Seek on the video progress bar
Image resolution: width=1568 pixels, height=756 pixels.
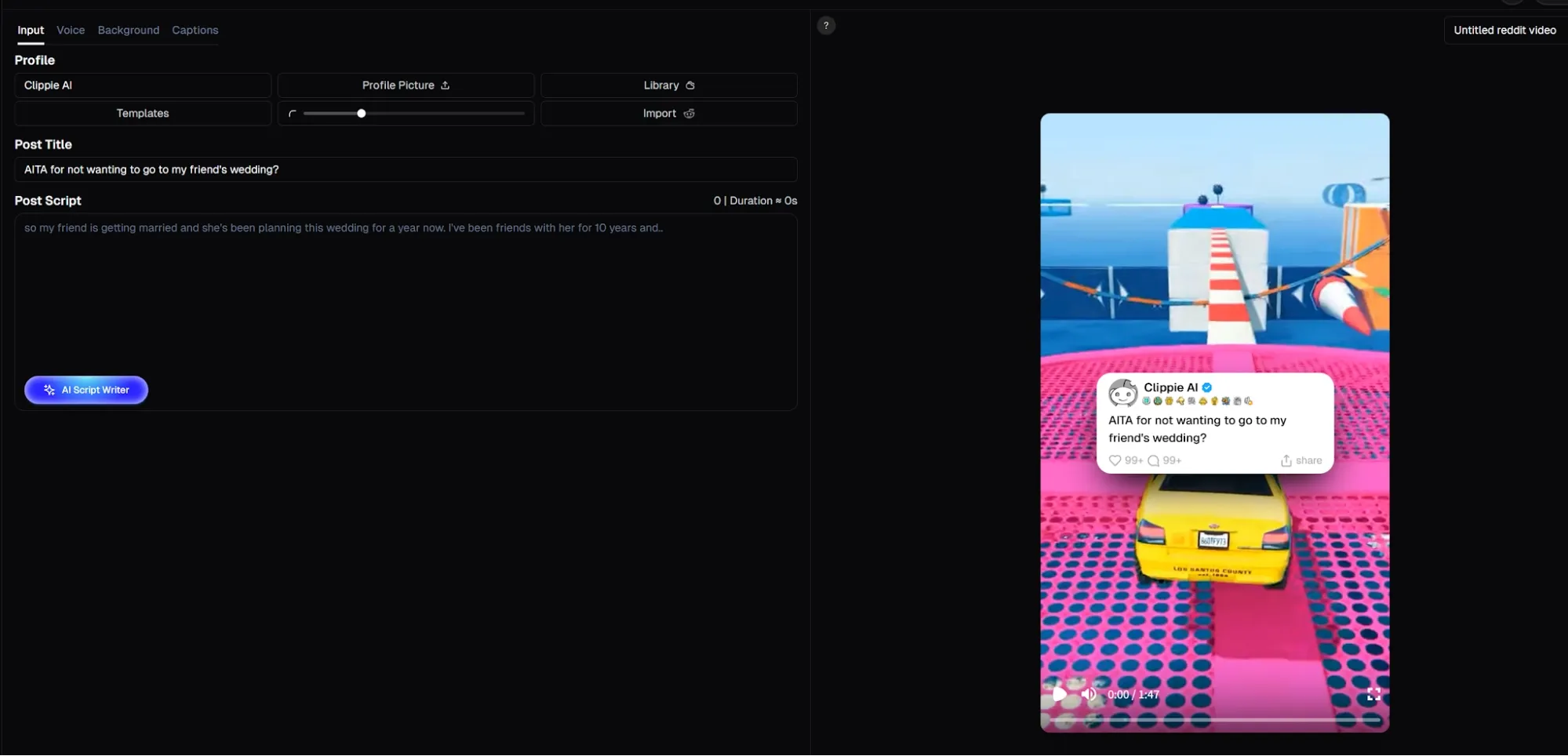point(1215,719)
